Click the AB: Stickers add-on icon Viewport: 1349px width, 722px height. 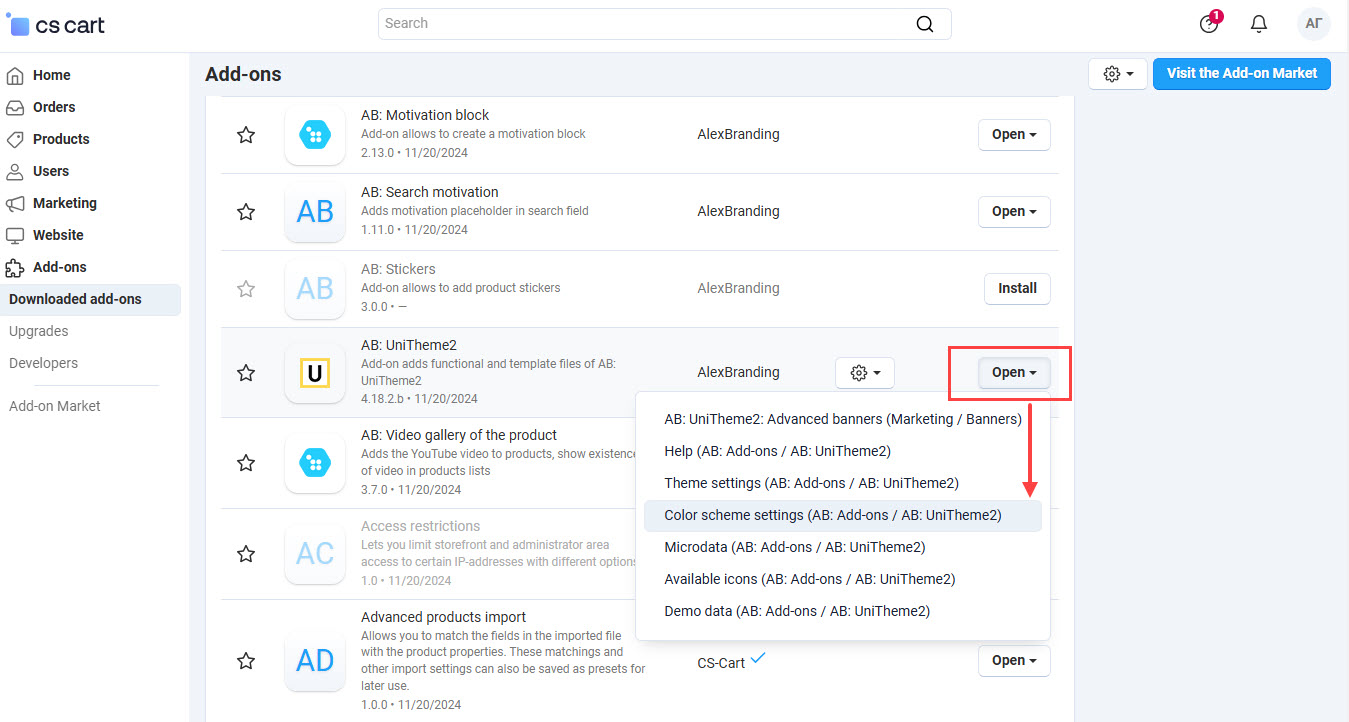[x=315, y=289]
